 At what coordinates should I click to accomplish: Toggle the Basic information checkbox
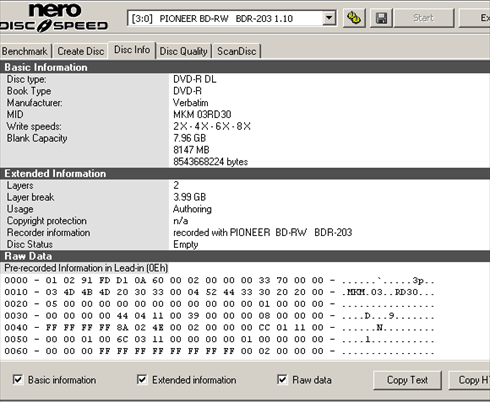tap(18, 380)
